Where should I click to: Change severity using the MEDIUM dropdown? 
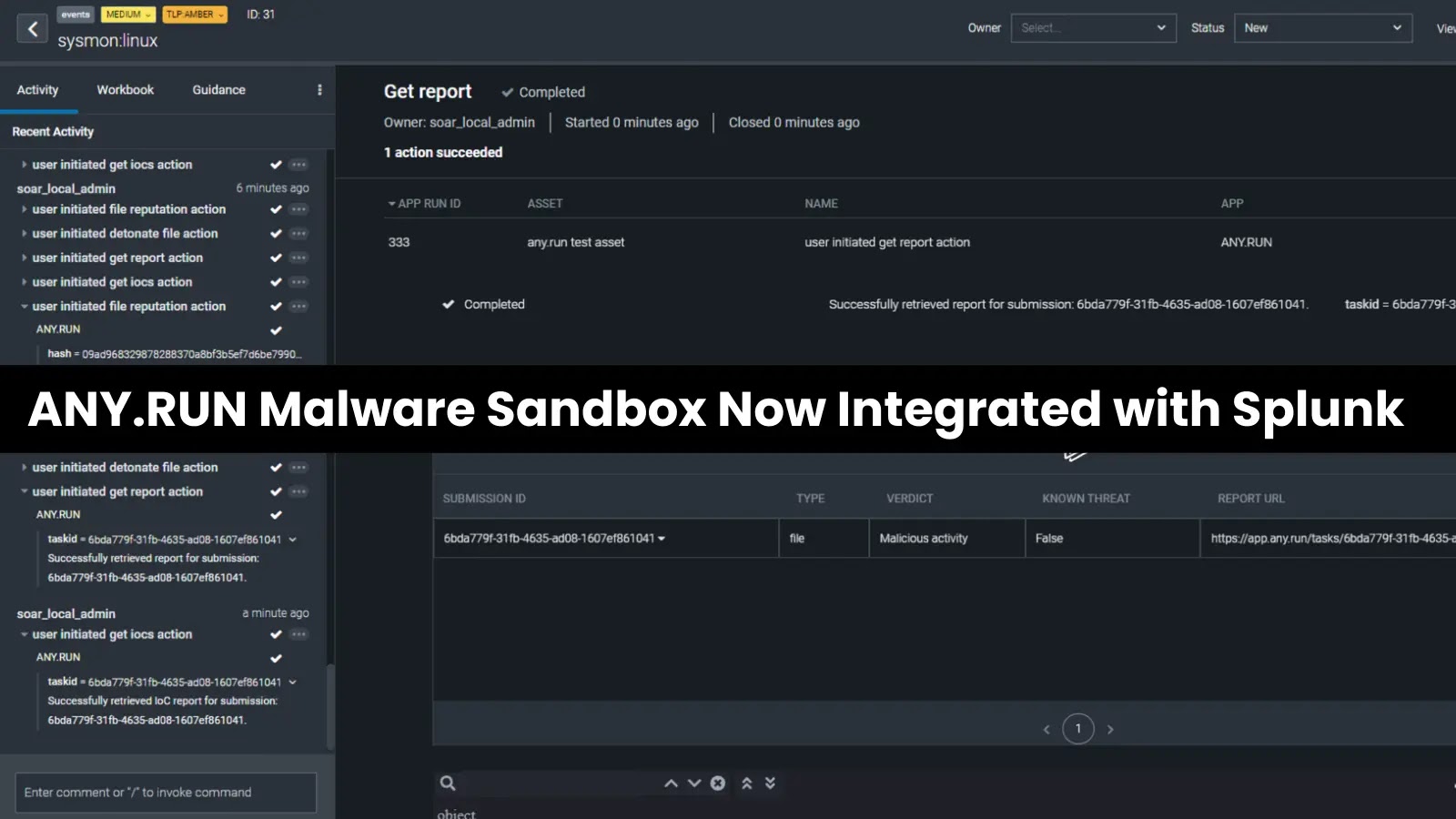[126, 14]
